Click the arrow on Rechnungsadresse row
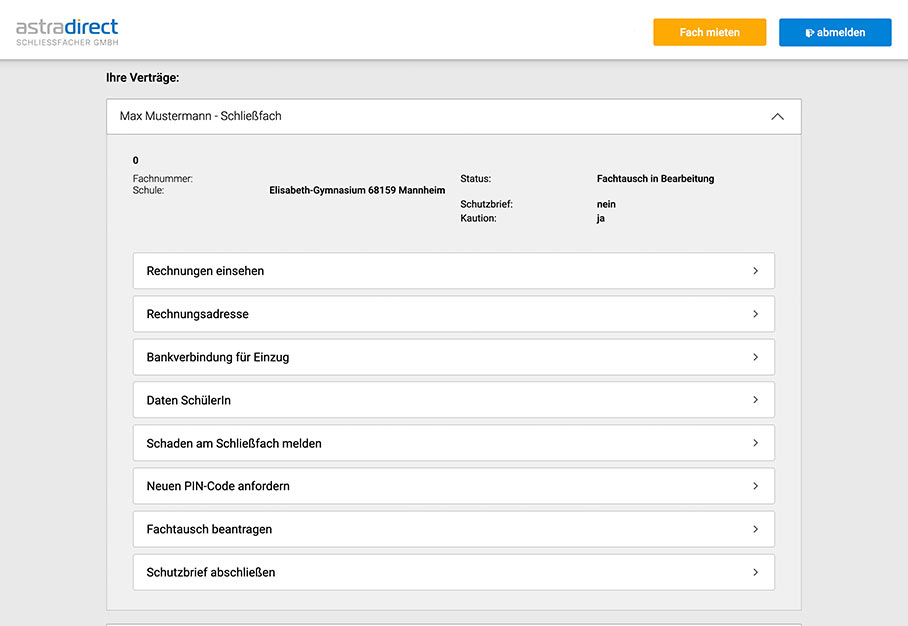 coord(755,314)
